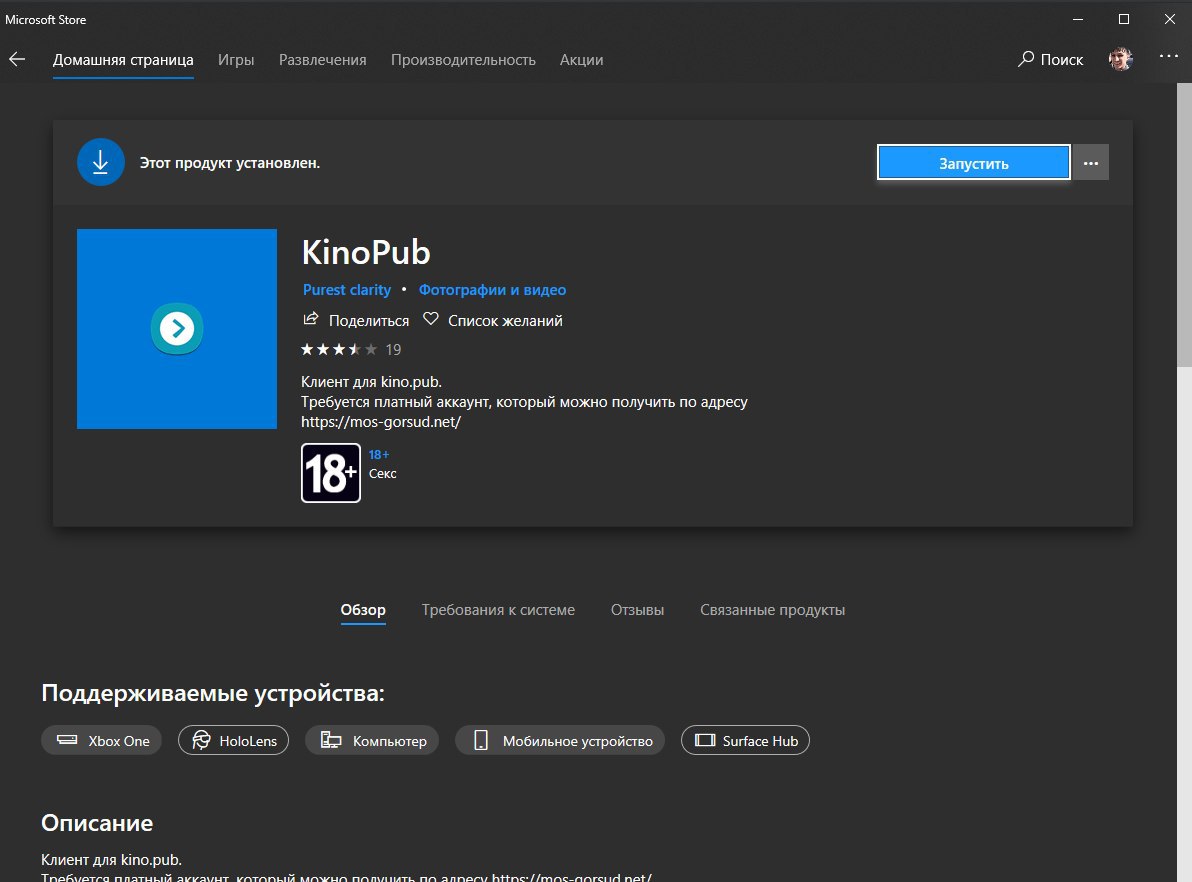
Task: Click the blue download status icon
Action: tap(100, 162)
